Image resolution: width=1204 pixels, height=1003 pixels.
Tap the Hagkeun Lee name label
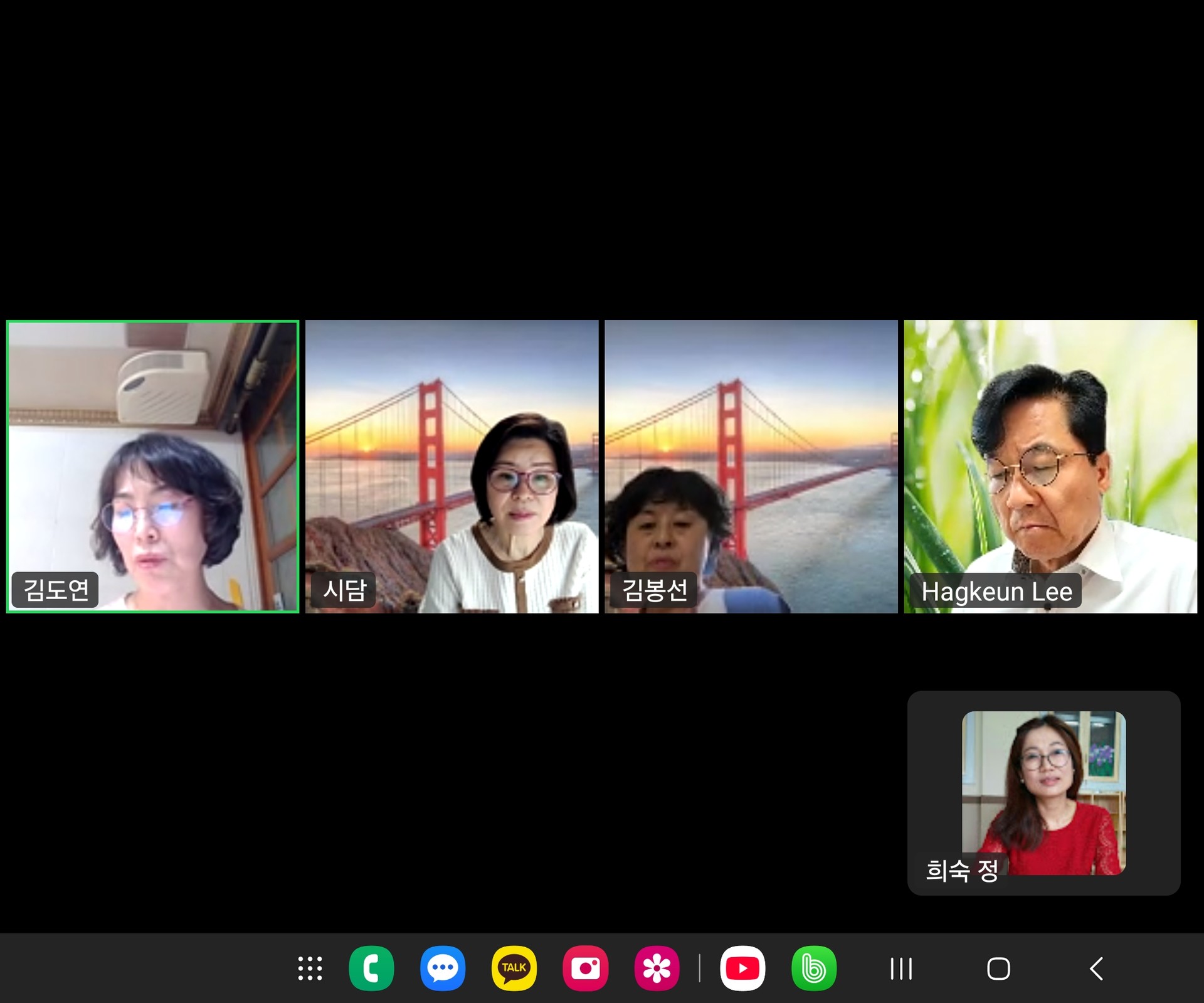pyautogui.click(x=996, y=591)
